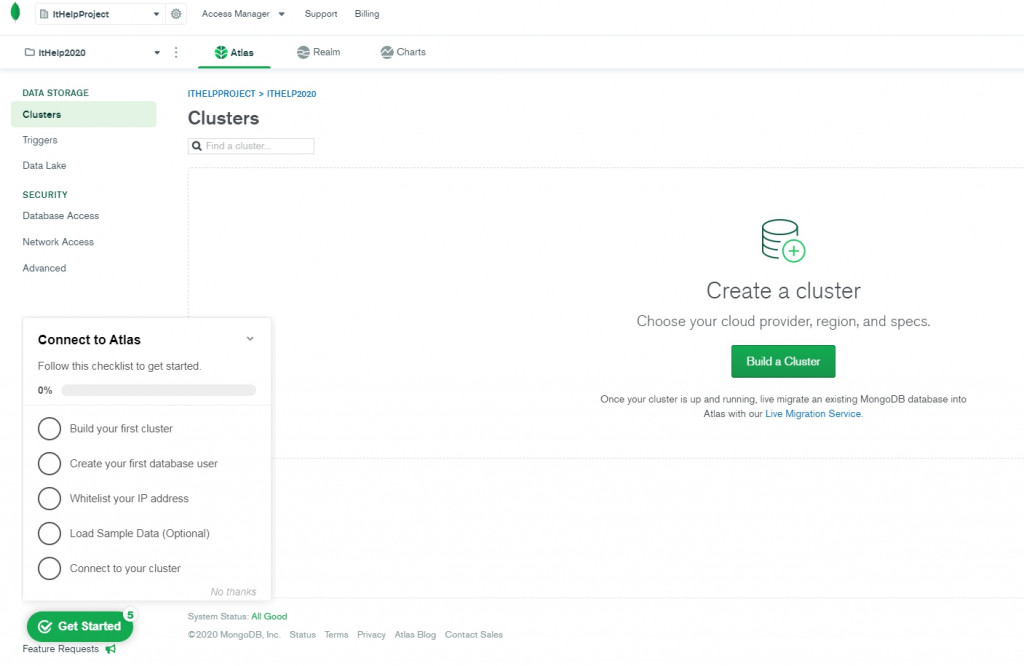Collapse the Connect to Atlas panel
Screen dimensions: 1024x666
click(x=250, y=339)
